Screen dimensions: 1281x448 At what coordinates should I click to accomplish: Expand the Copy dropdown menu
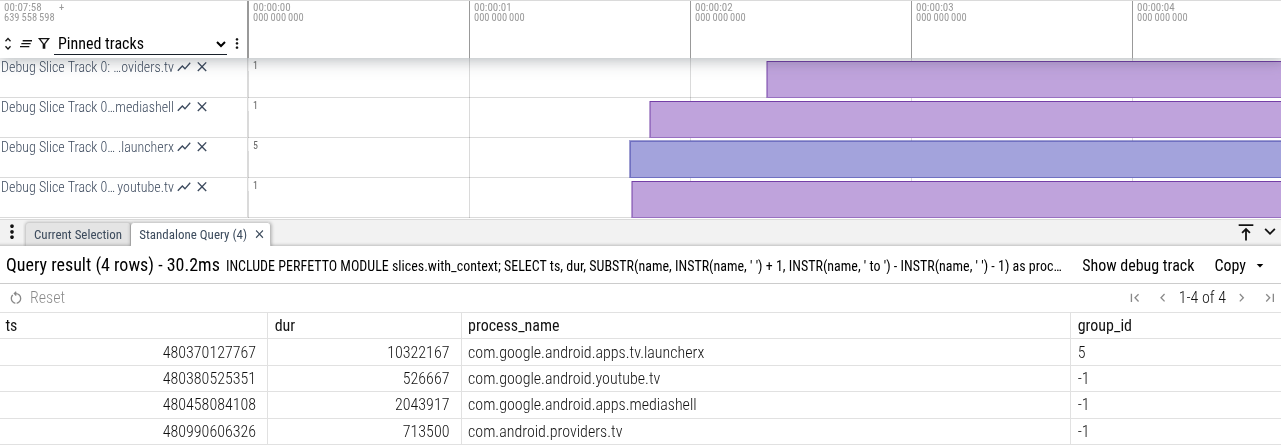click(x=1239, y=266)
